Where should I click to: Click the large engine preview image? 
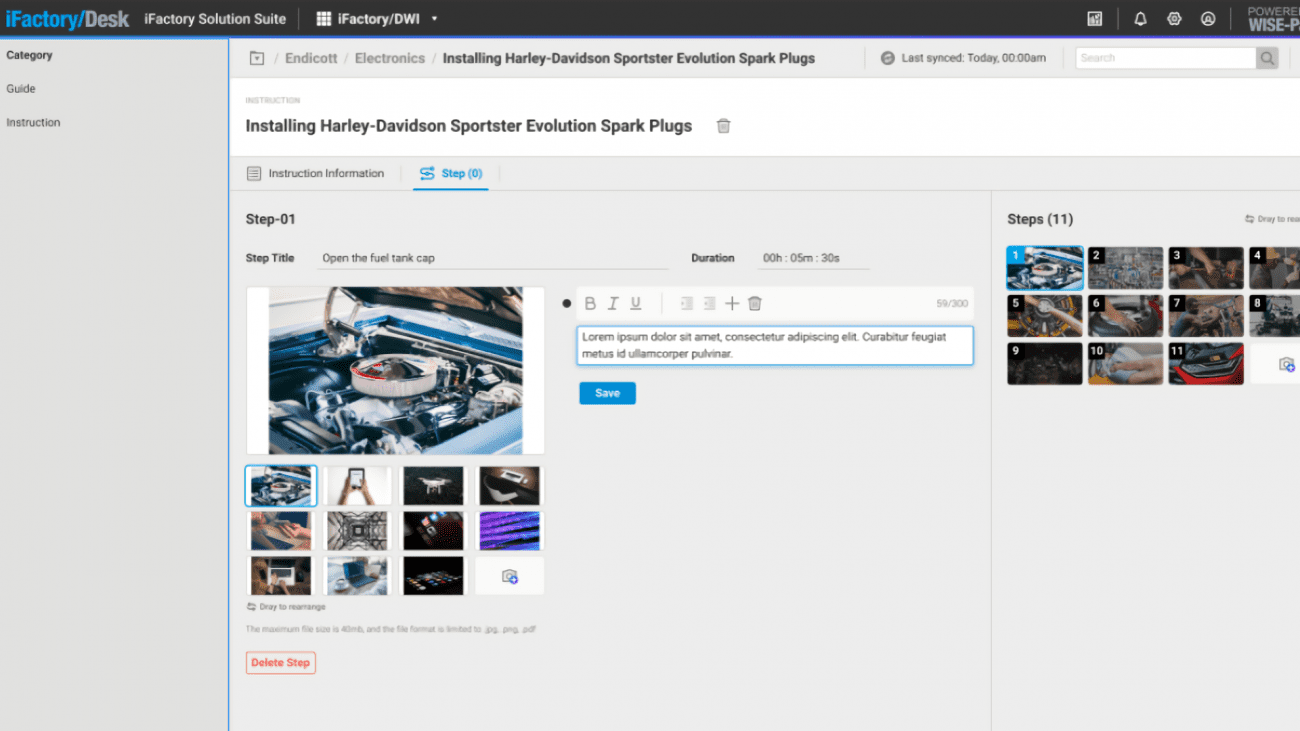(x=396, y=371)
